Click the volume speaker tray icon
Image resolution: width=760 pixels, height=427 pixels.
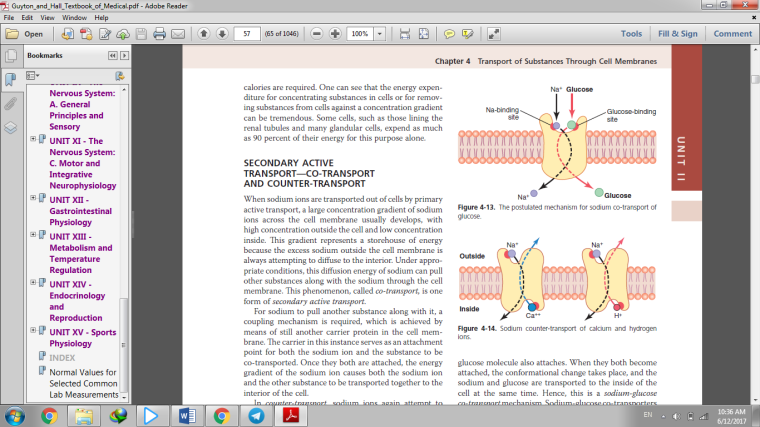pos(677,416)
